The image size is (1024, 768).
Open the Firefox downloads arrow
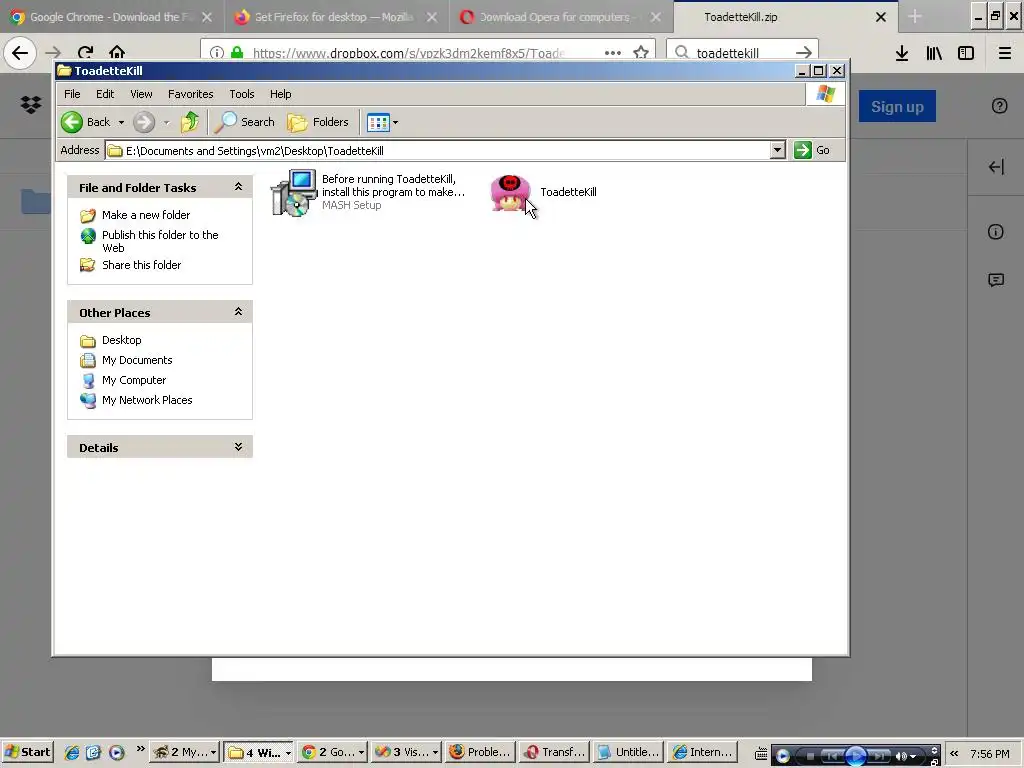pos(902,53)
